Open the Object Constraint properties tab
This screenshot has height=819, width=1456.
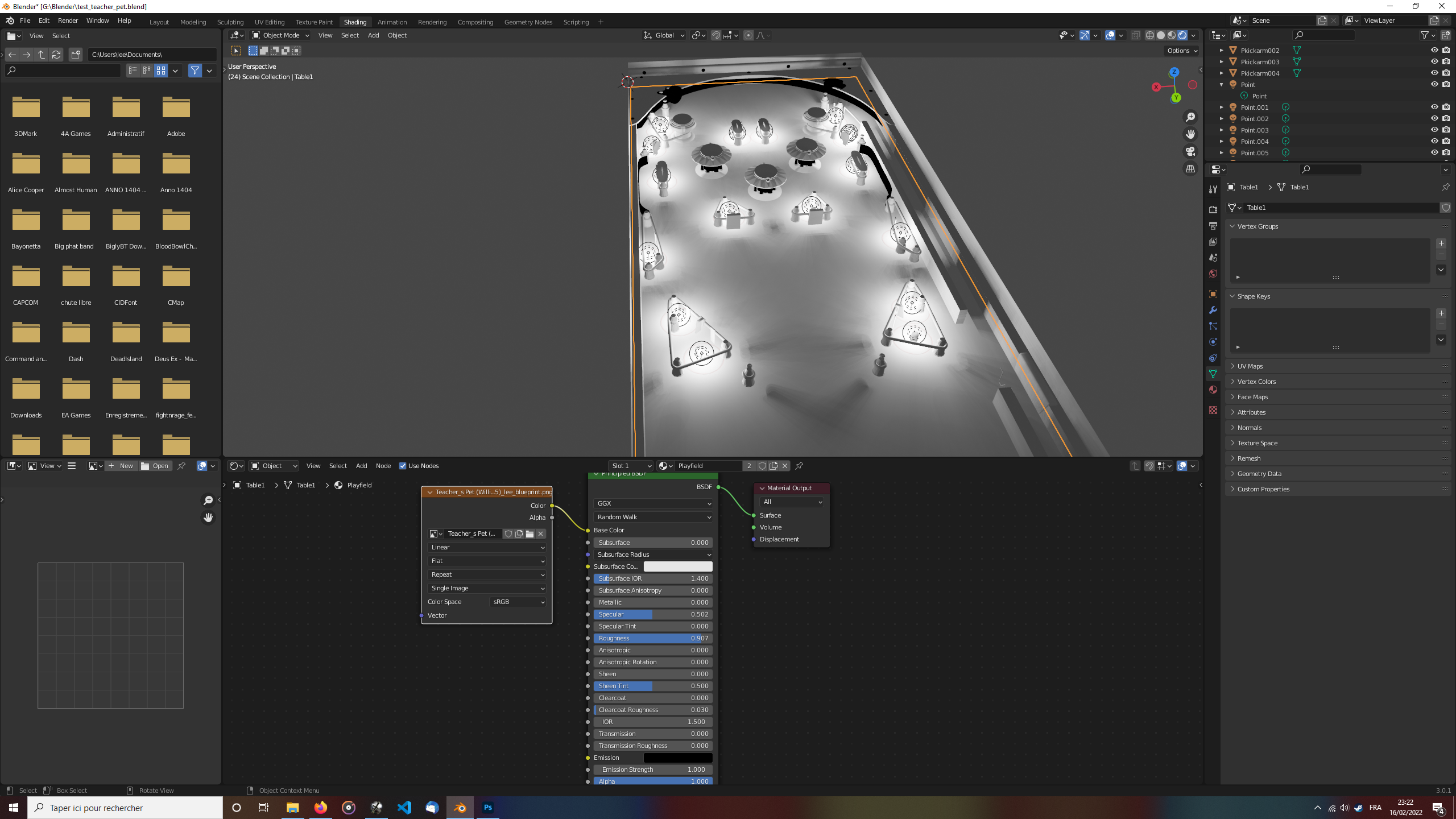(x=1213, y=358)
